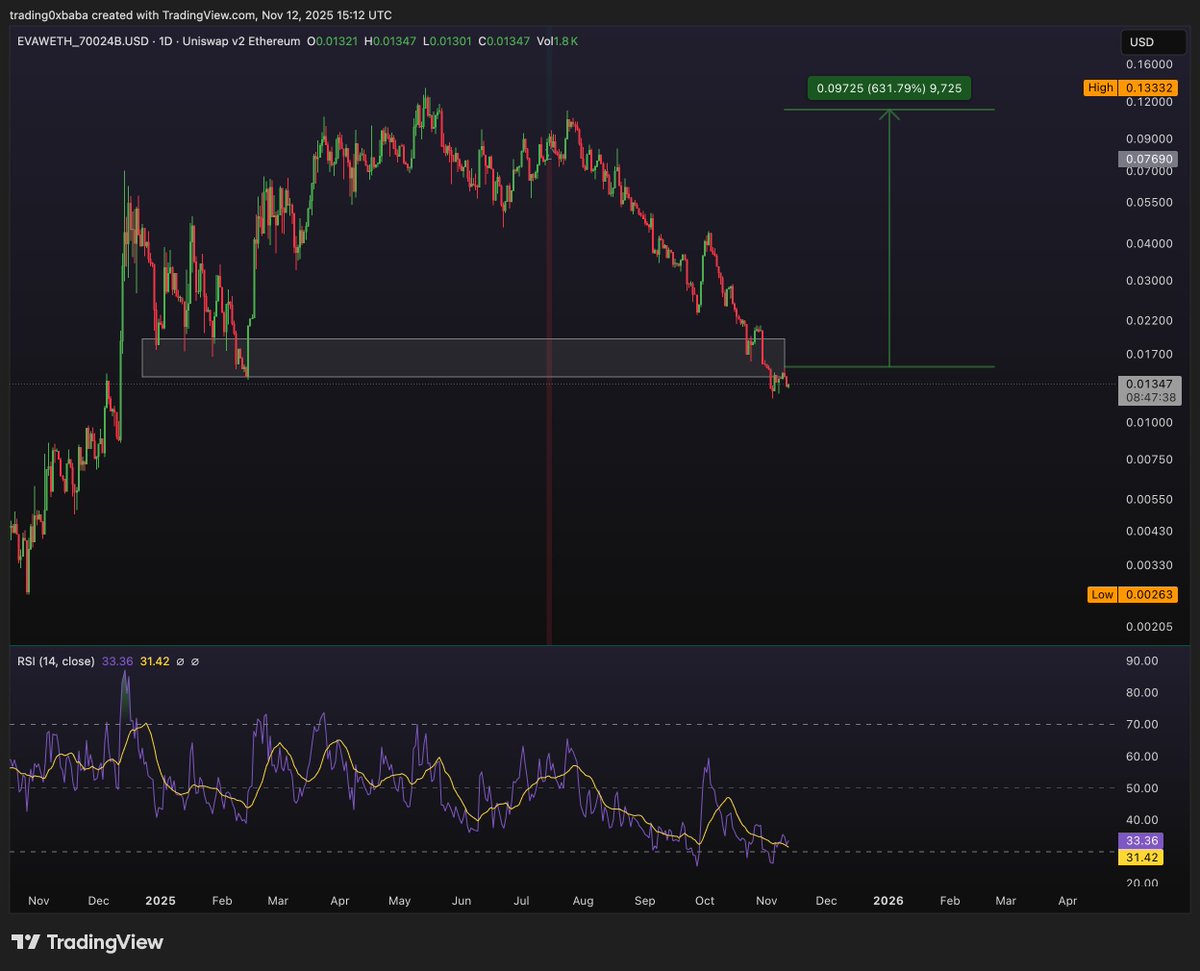Click the 2025 label on the time axis
Viewport: 1200px width, 971px height.
(160, 900)
